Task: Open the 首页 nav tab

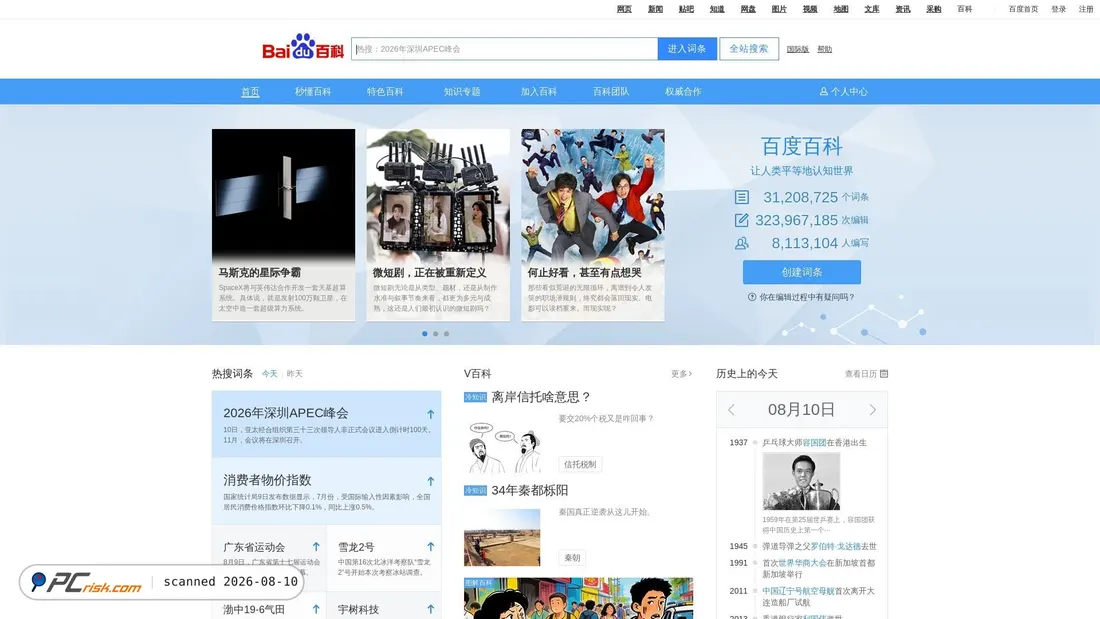Action: (250, 92)
